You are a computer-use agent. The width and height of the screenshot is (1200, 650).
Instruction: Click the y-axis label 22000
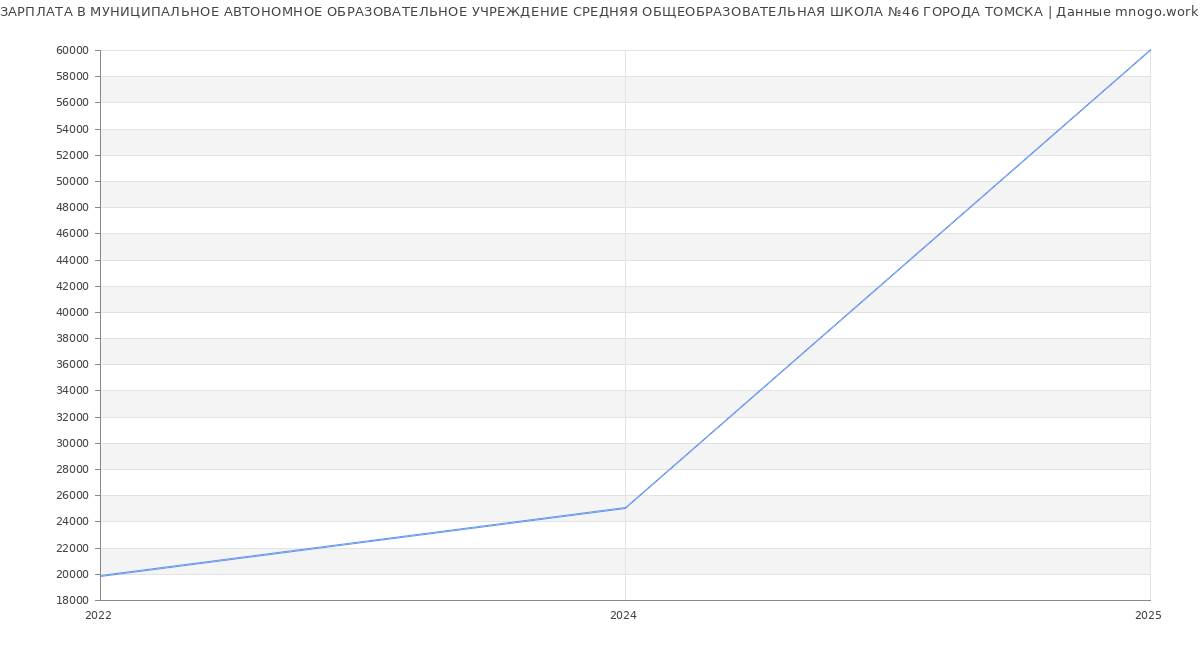tap(73, 548)
